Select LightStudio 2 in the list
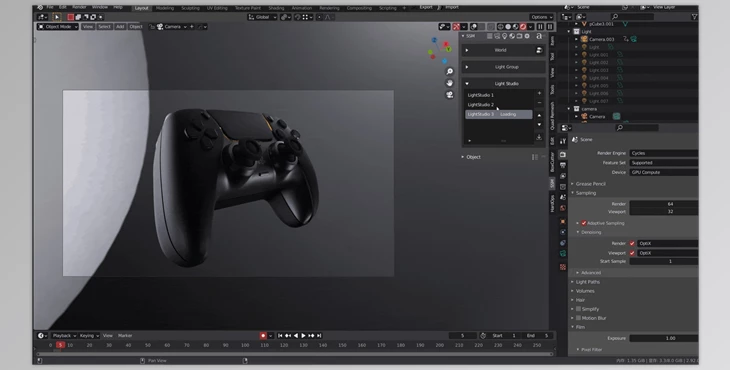This screenshot has height=370, width=730. [x=499, y=105]
